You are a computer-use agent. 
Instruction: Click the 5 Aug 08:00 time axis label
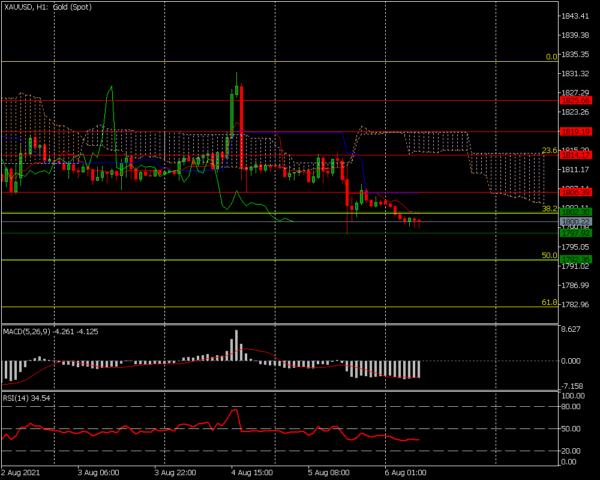[x=329, y=473]
